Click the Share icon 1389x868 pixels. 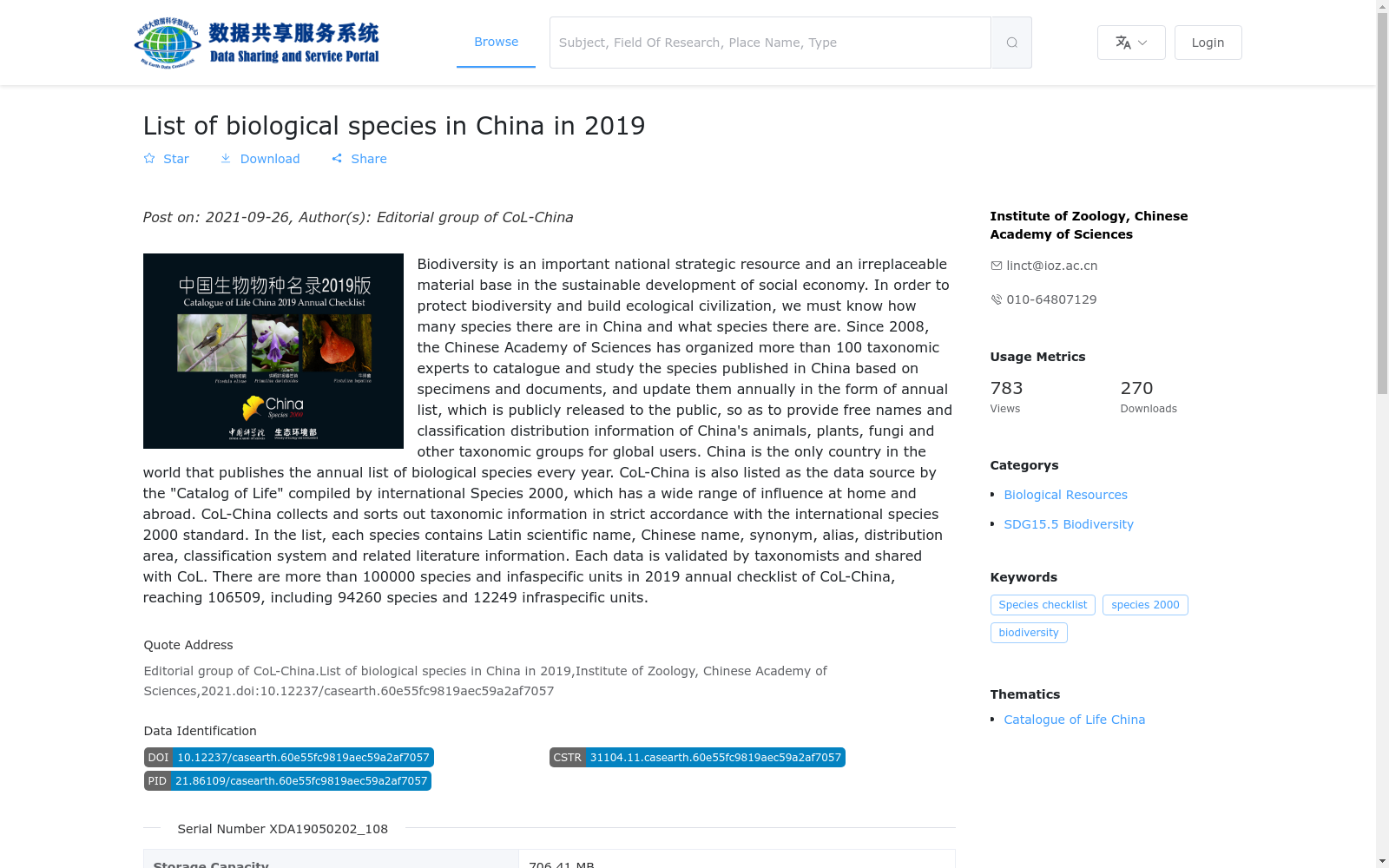click(x=337, y=159)
